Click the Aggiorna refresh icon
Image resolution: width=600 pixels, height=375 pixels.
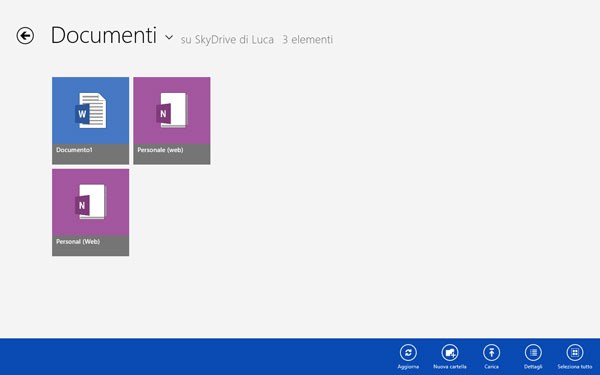408,352
